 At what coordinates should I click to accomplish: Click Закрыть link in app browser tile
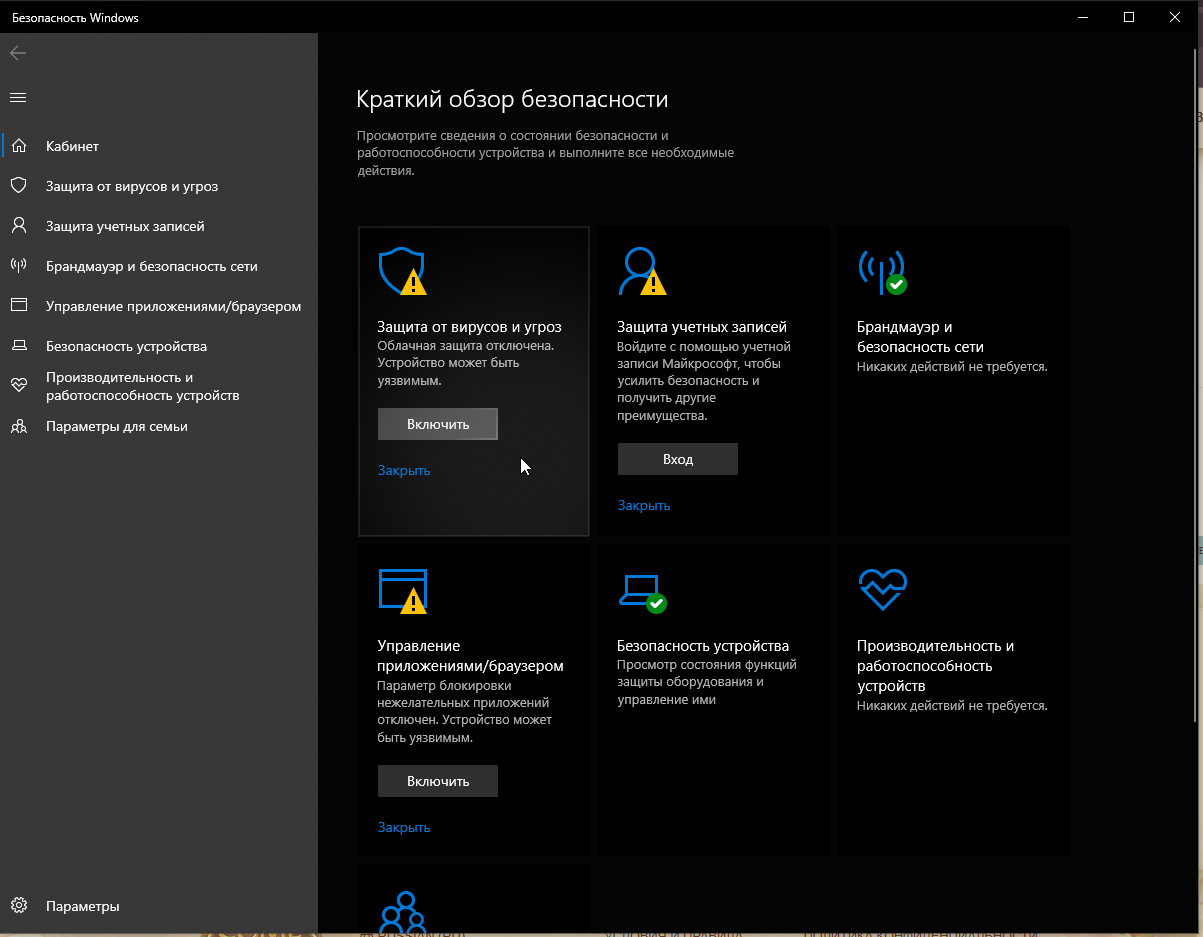[x=404, y=827]
